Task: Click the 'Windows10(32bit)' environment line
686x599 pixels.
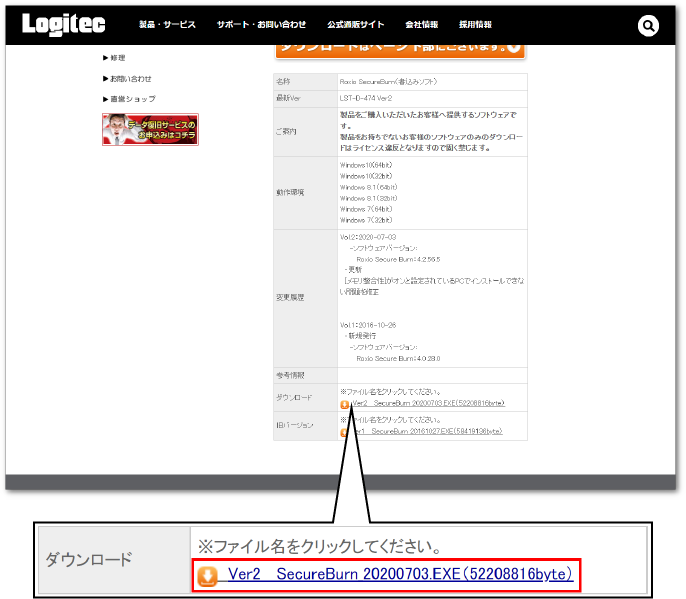Action: pyautogui.click(x=366, y=176)
